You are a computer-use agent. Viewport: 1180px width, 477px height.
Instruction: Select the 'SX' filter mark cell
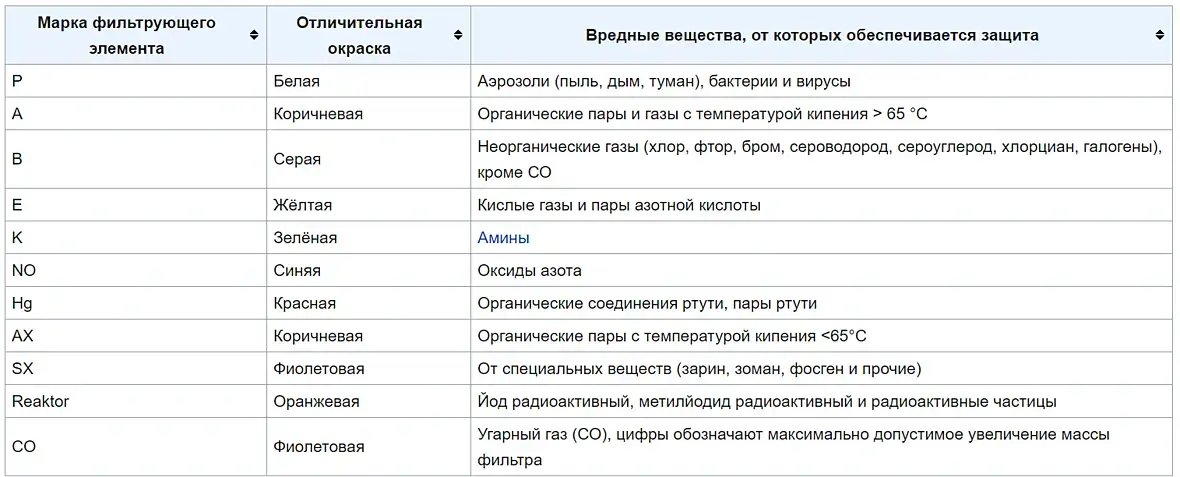tap(23, 368)
